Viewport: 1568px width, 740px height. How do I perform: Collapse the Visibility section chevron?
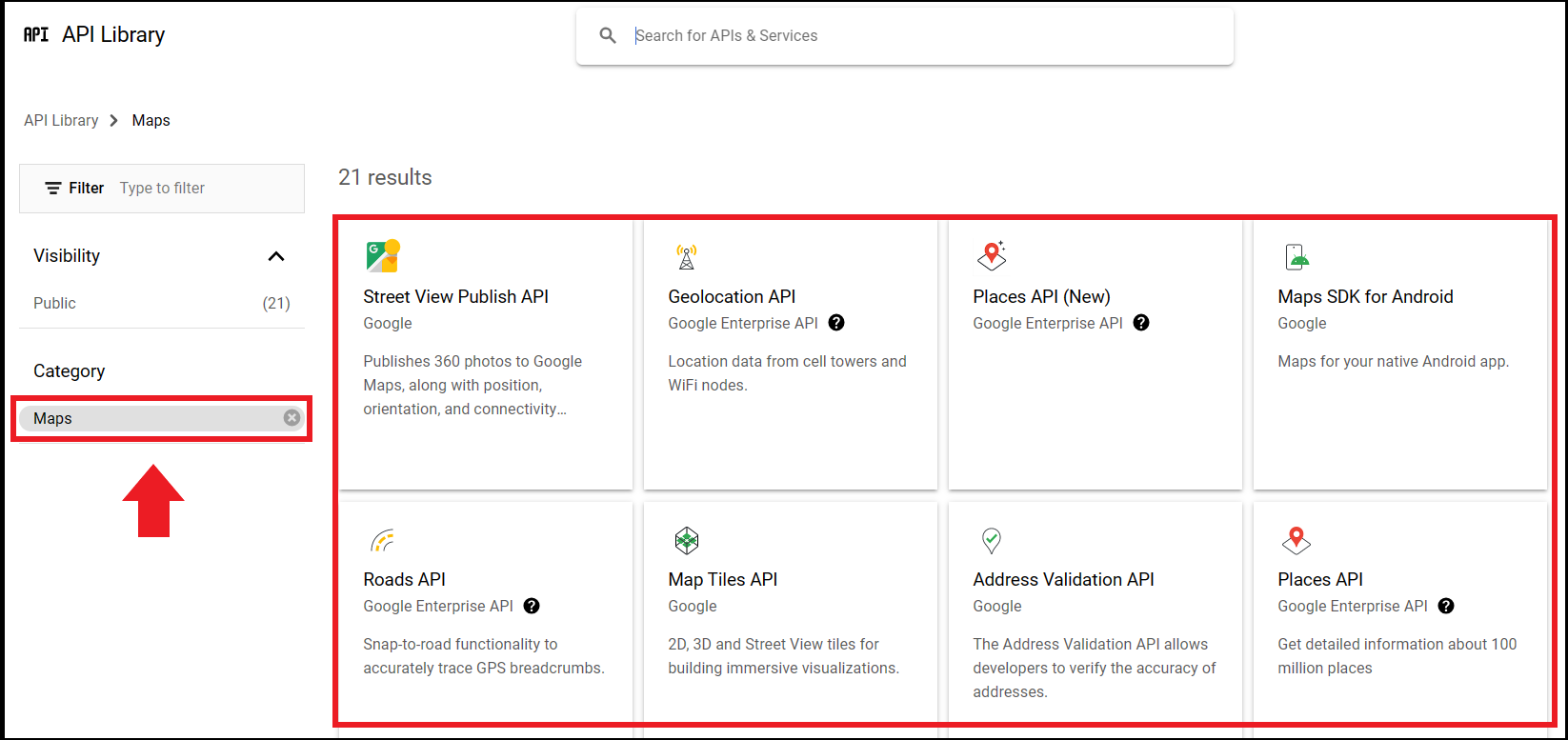point(276,256)
